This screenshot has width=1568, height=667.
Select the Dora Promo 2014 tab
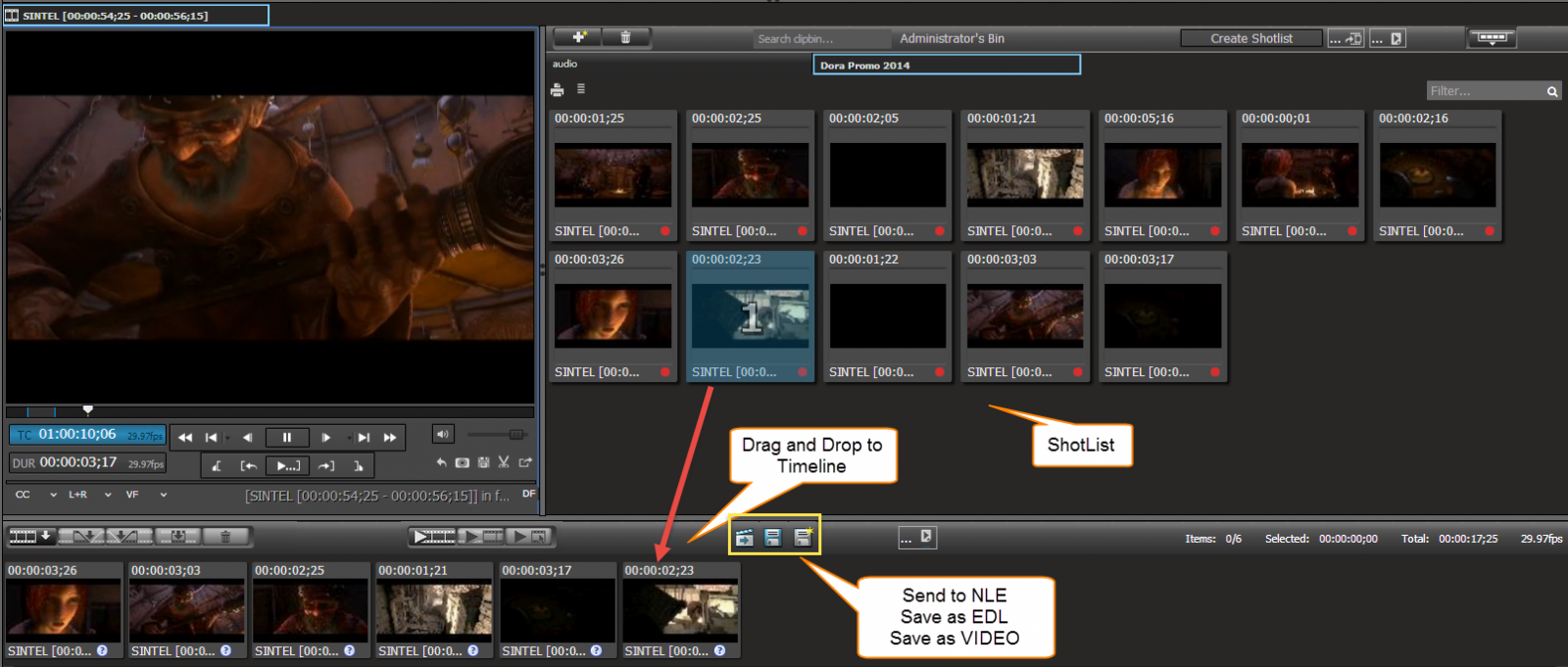(946, 65)
